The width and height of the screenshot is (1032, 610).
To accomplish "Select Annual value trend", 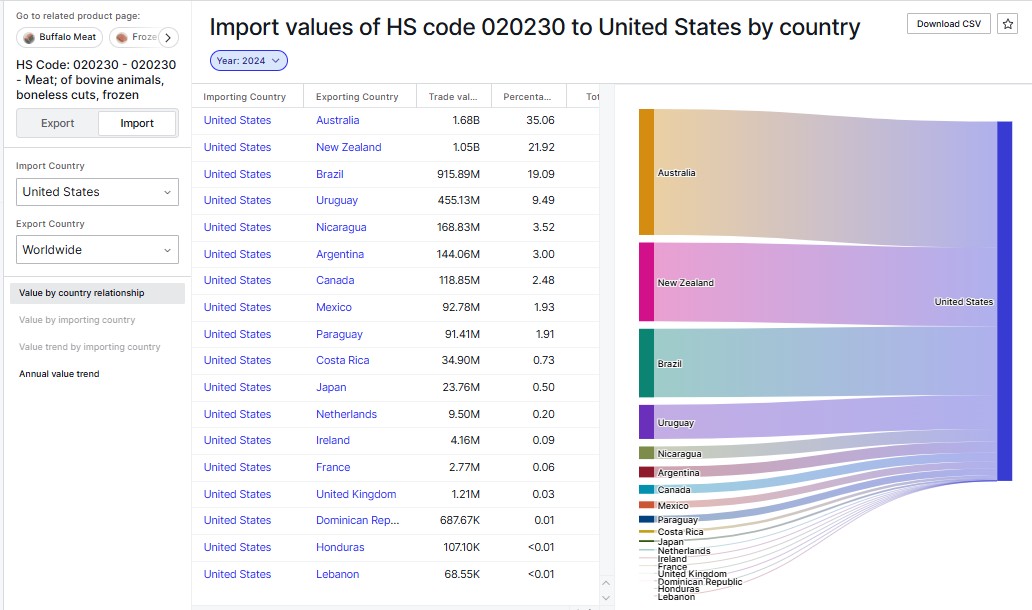I will point(59,374).
